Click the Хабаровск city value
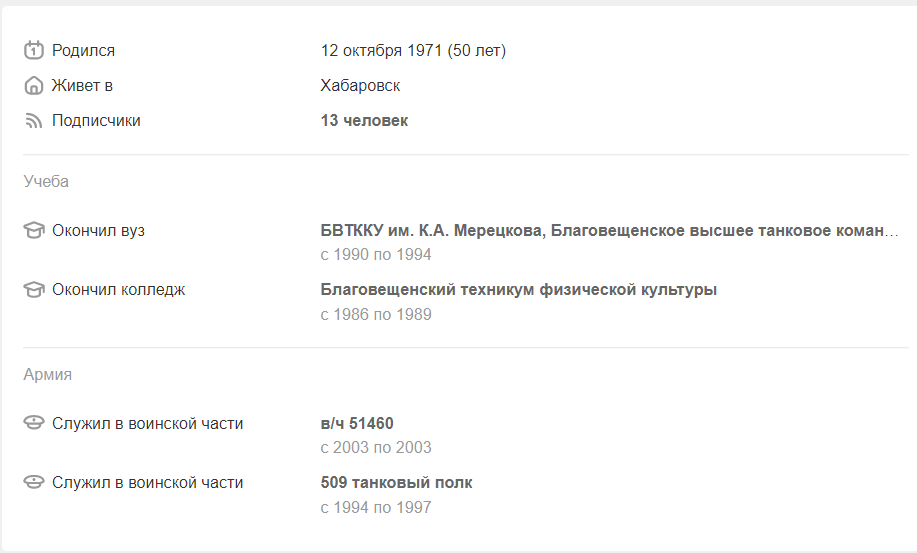Image resolution: width=917 pixels, height=553 pixels. coord(360,85)
